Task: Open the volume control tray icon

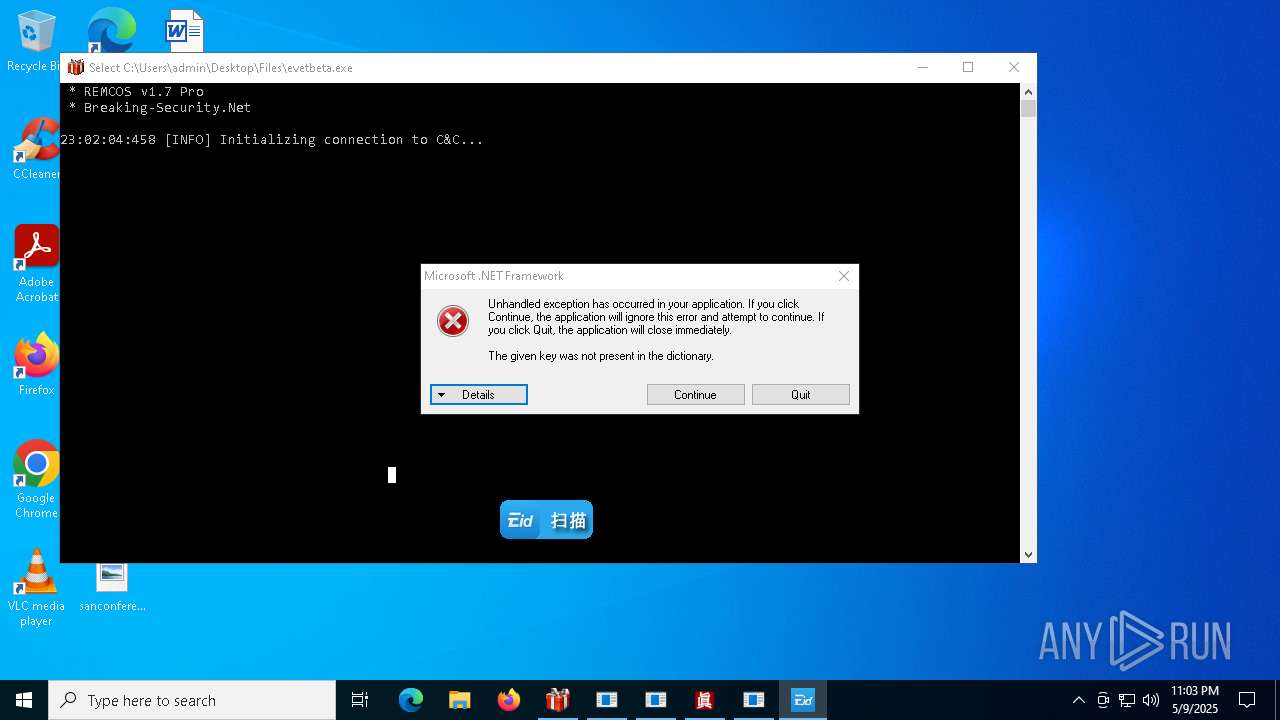Action: (x=1151, y=700)
